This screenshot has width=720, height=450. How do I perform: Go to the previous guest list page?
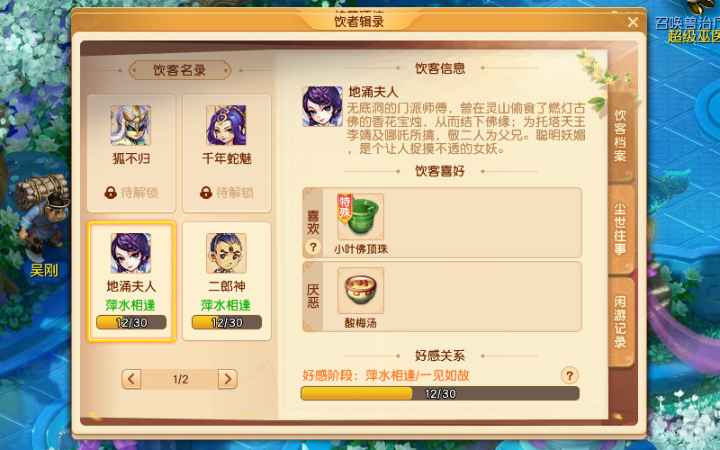pos(131,379)
